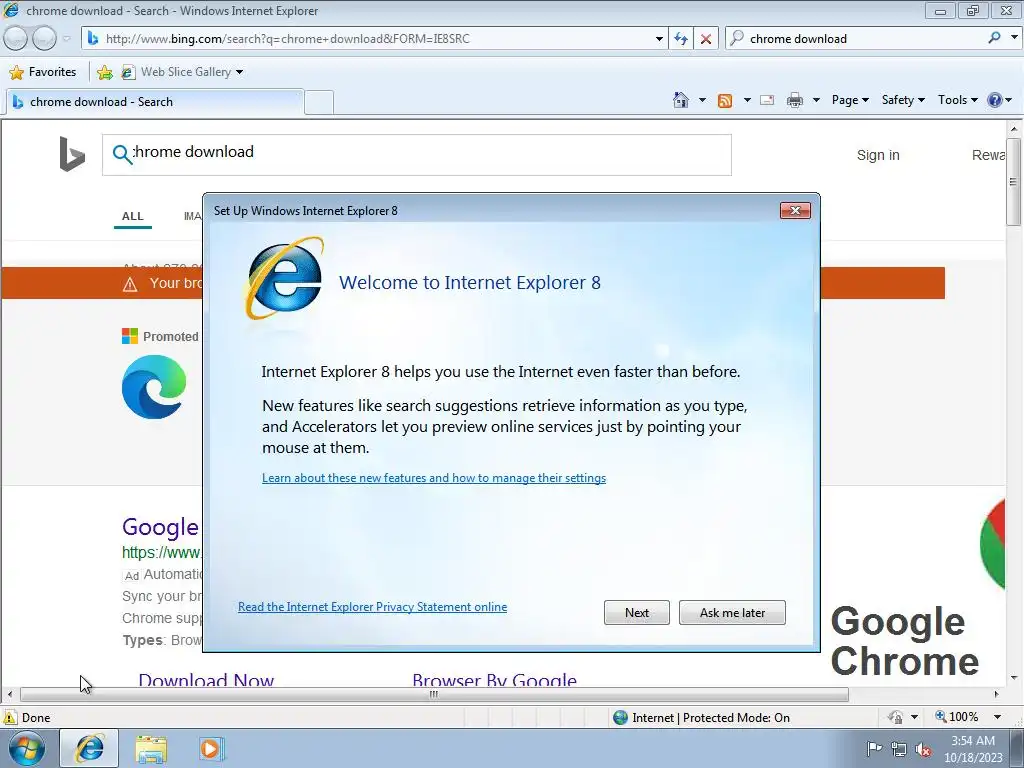Screen dimensions: 1024x768
Task: Open a new blank tab
Action: click(x=319, y=103)
